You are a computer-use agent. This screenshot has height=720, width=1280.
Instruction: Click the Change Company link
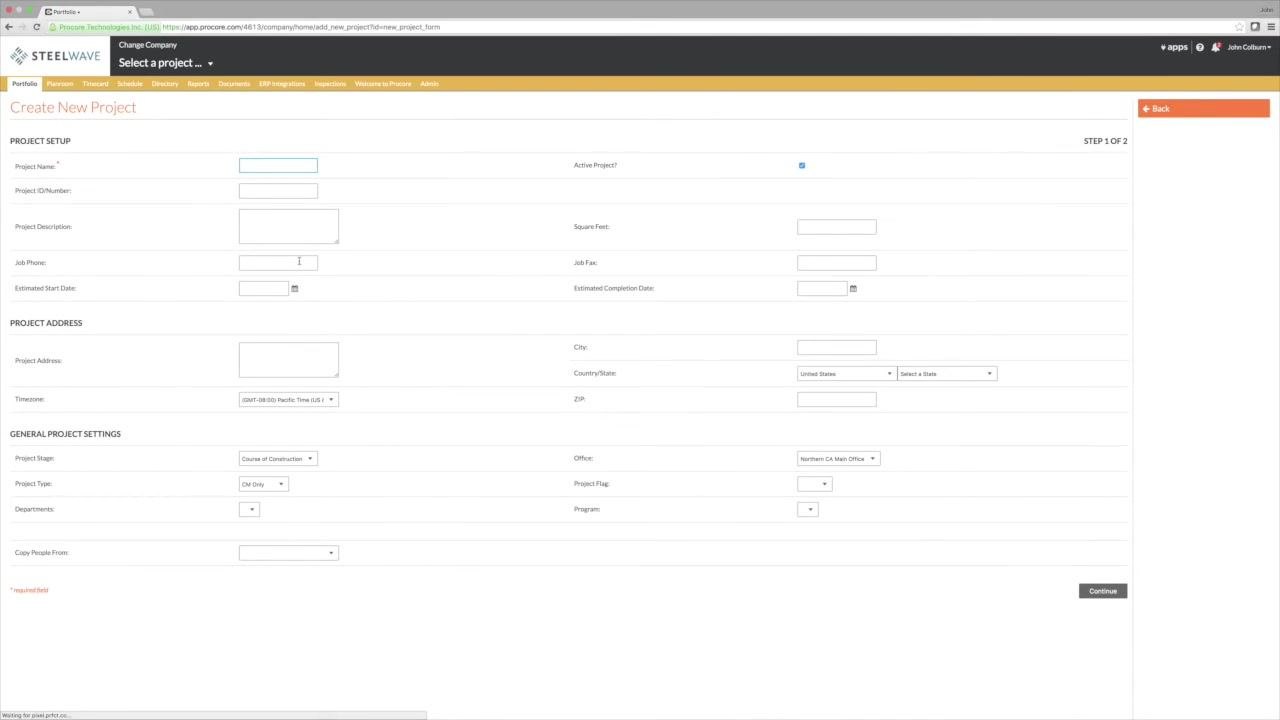148,45
